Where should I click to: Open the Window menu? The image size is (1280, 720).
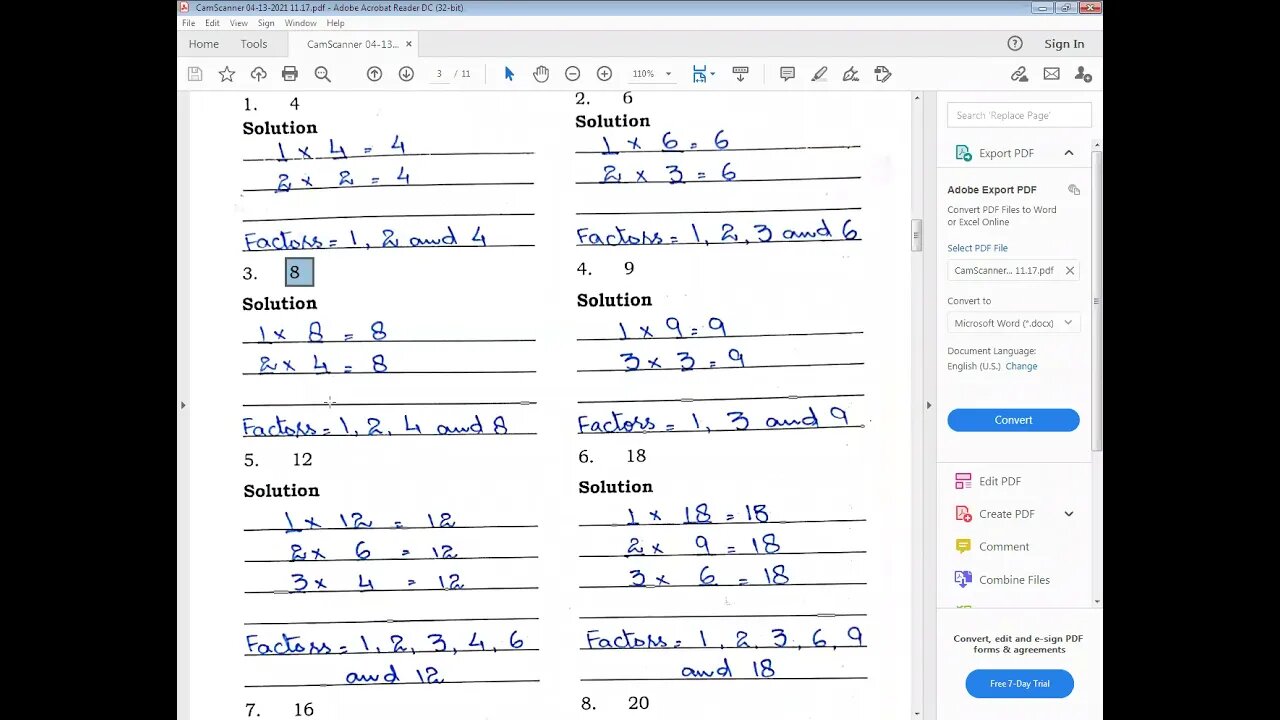301,23
